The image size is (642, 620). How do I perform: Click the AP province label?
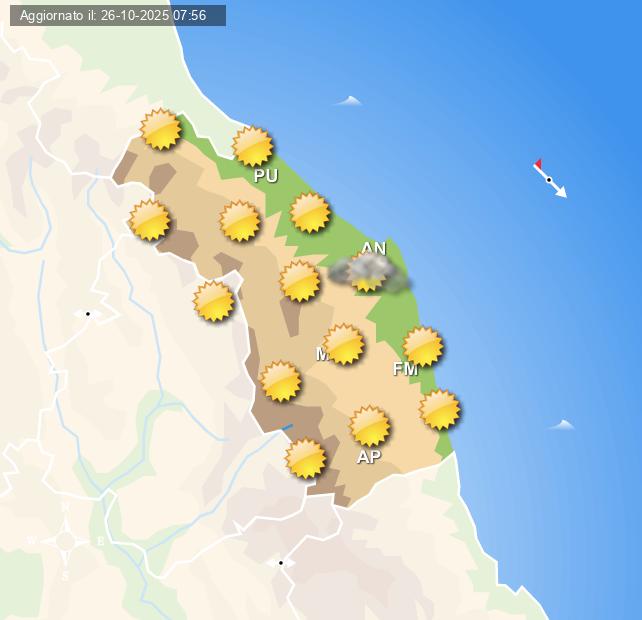click(x=369, y=457)
